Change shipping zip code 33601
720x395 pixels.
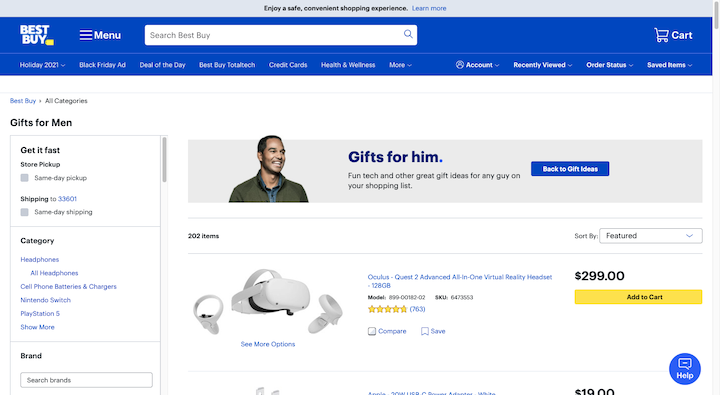67,199
